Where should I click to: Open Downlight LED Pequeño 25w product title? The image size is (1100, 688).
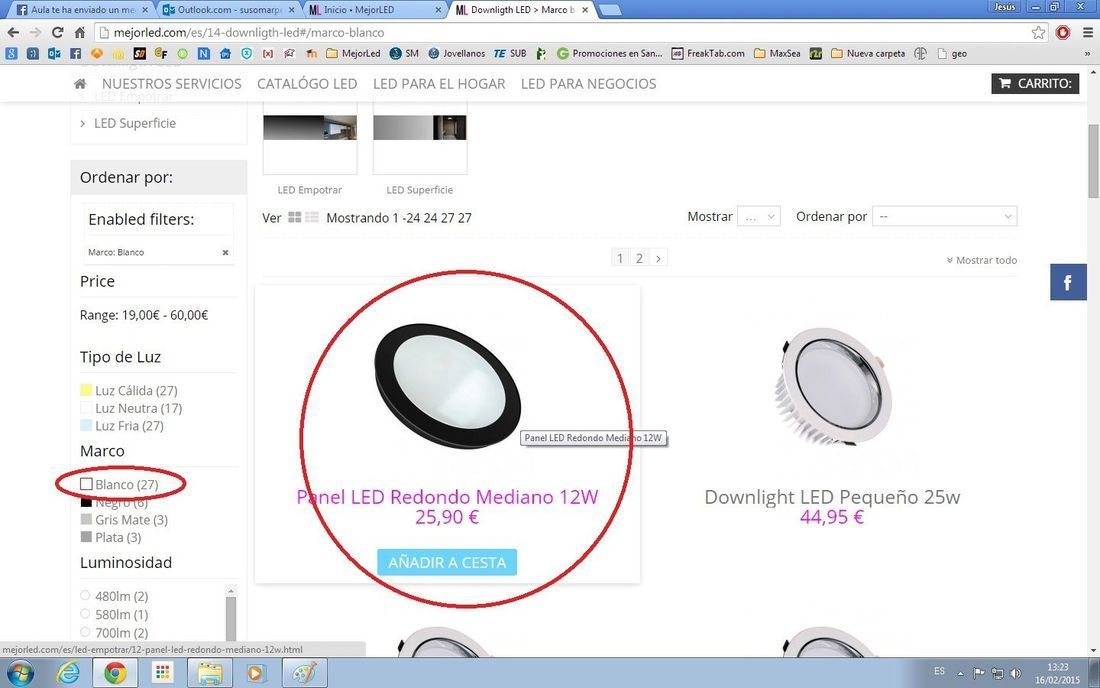[x=832, y=497]
